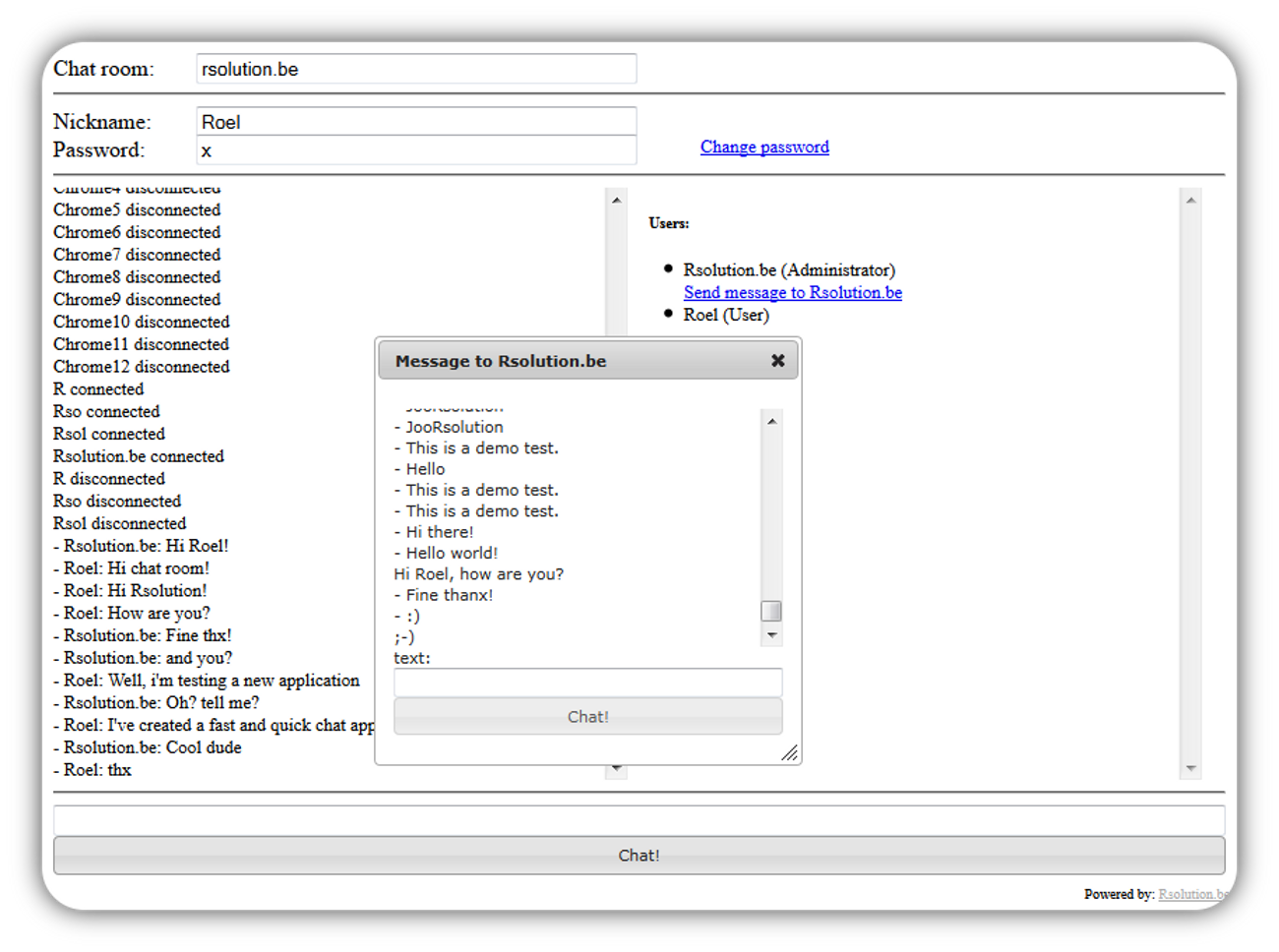
Task: Click up arrow of Users panel scrollbar
Action: tap(1190, 201)
